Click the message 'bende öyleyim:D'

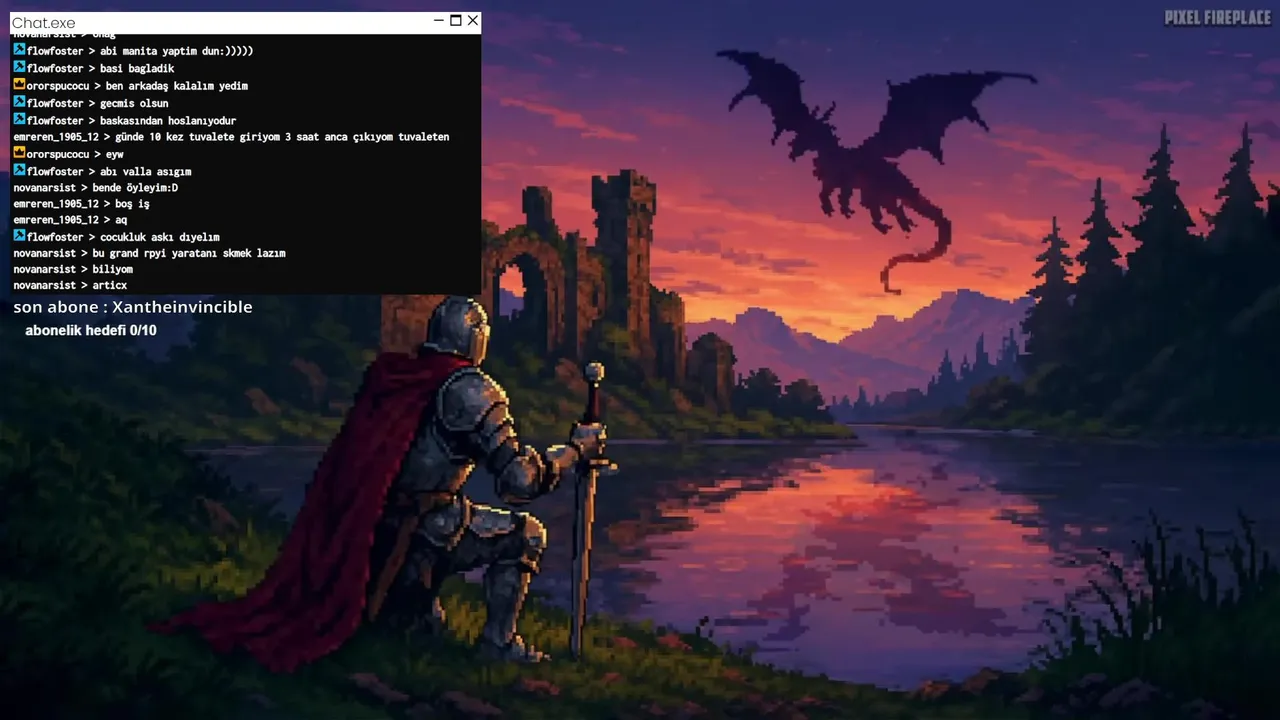click(x=135, y=188)
